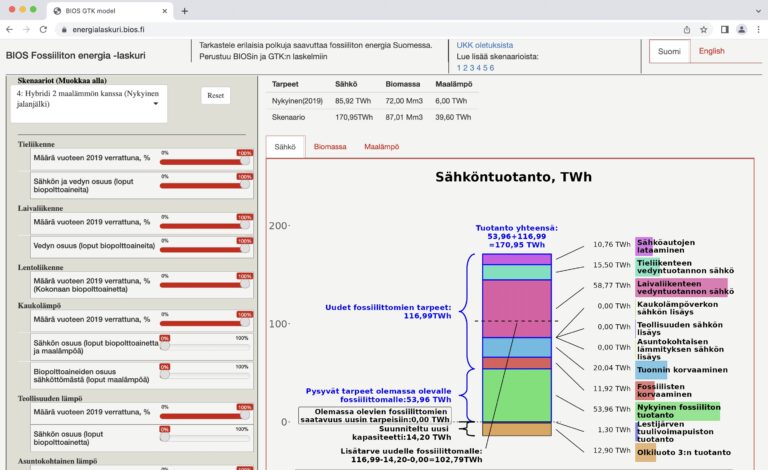
Task: Open scenario link number 6
Action: click(x=491, y=68)
